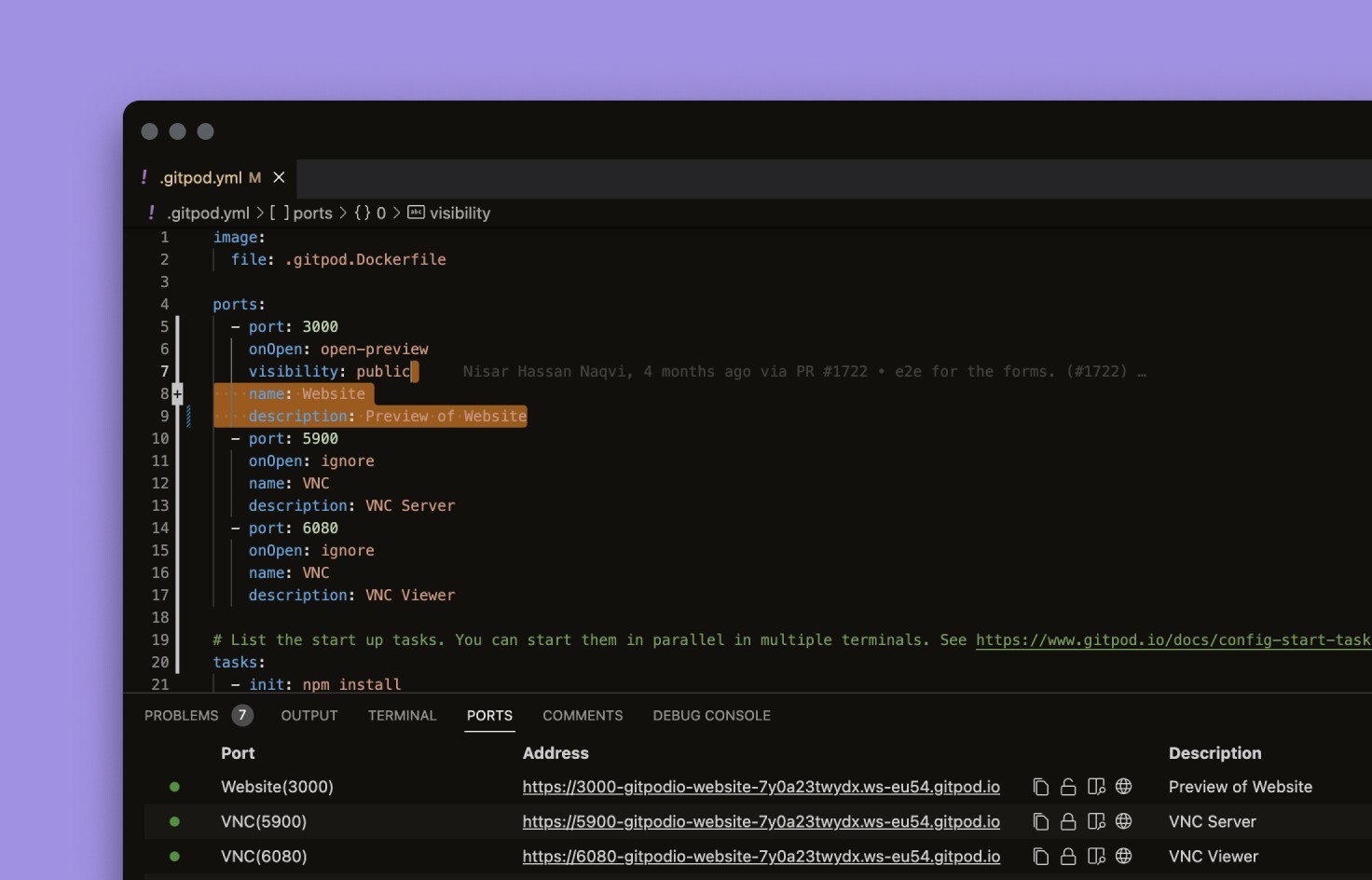Toggle lock visibility for VNC(6080) port
Screen dimensions: 1372x880
point(1068,856)
